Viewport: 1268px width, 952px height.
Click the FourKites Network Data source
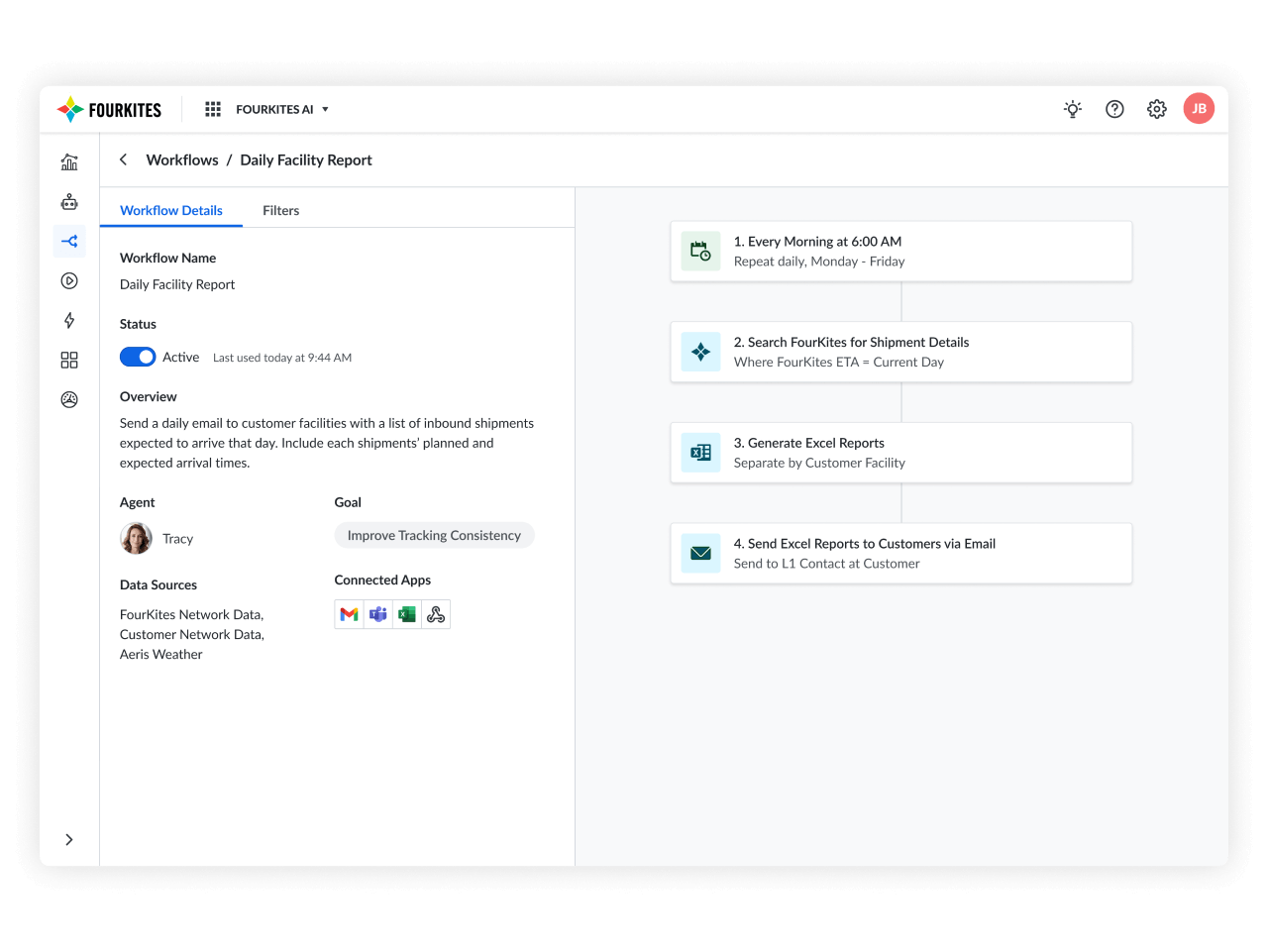[x=192, y=615]
